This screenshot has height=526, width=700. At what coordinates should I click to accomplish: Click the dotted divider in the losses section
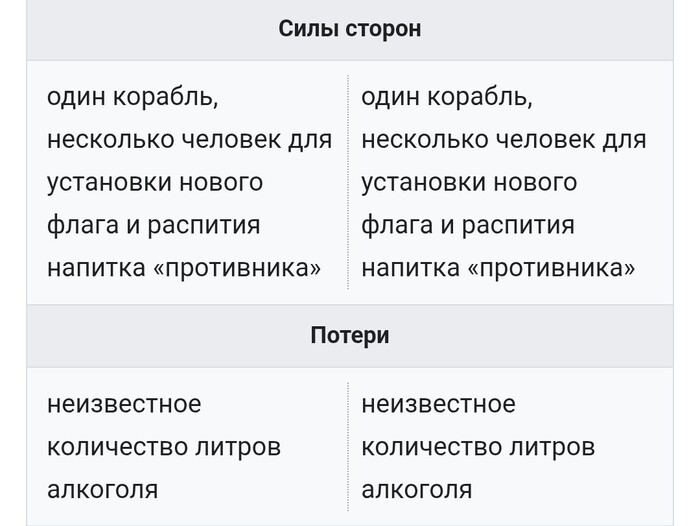pos(348,447)
